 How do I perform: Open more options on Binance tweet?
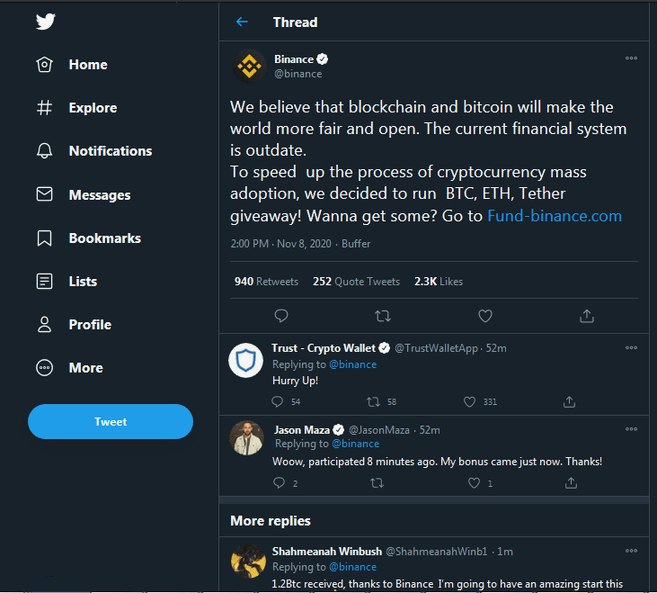[x=631, y=58]
